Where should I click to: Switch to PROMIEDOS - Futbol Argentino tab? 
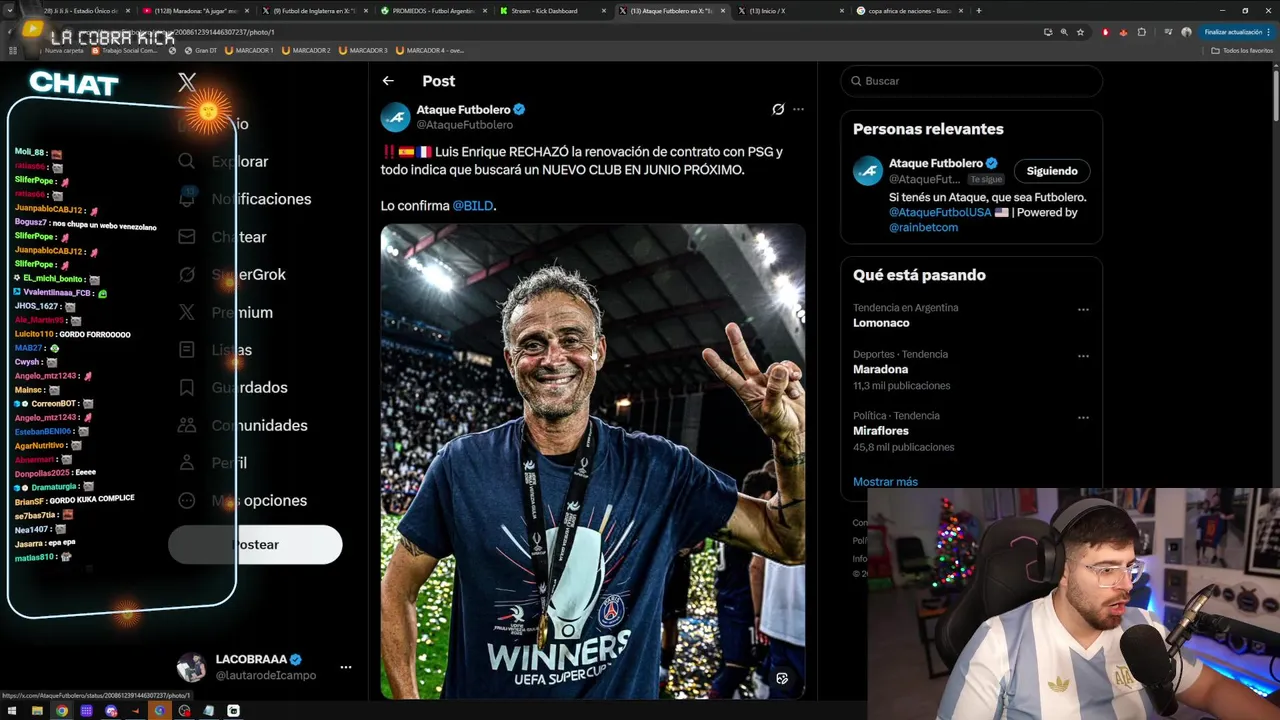432,11
